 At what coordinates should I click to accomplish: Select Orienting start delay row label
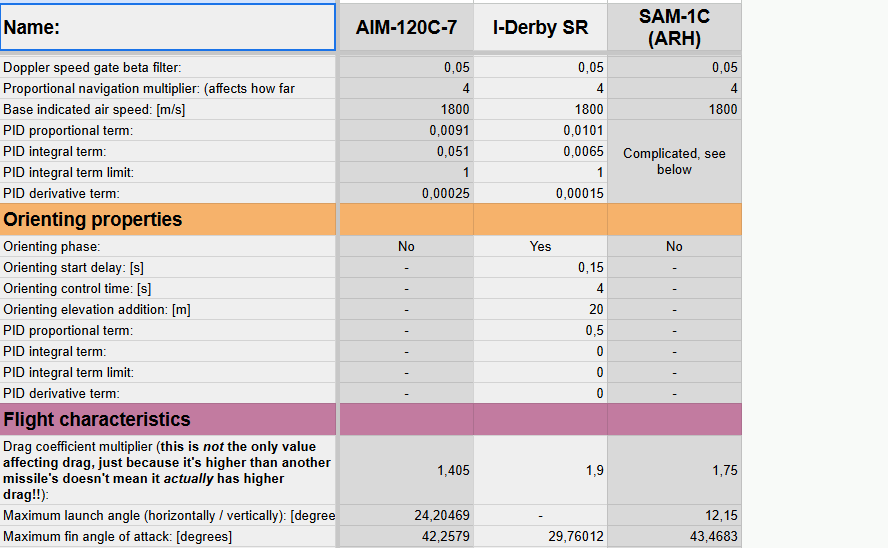(168, 267)
